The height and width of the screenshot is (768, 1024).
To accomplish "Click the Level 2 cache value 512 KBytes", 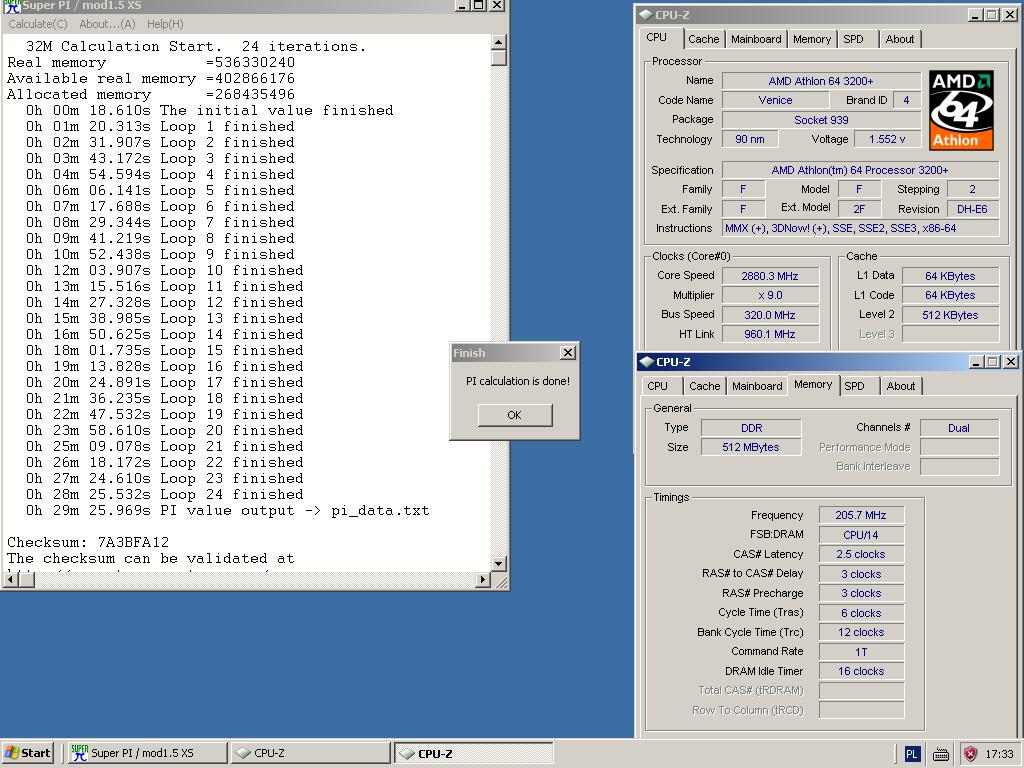I will tap(950, 315).
